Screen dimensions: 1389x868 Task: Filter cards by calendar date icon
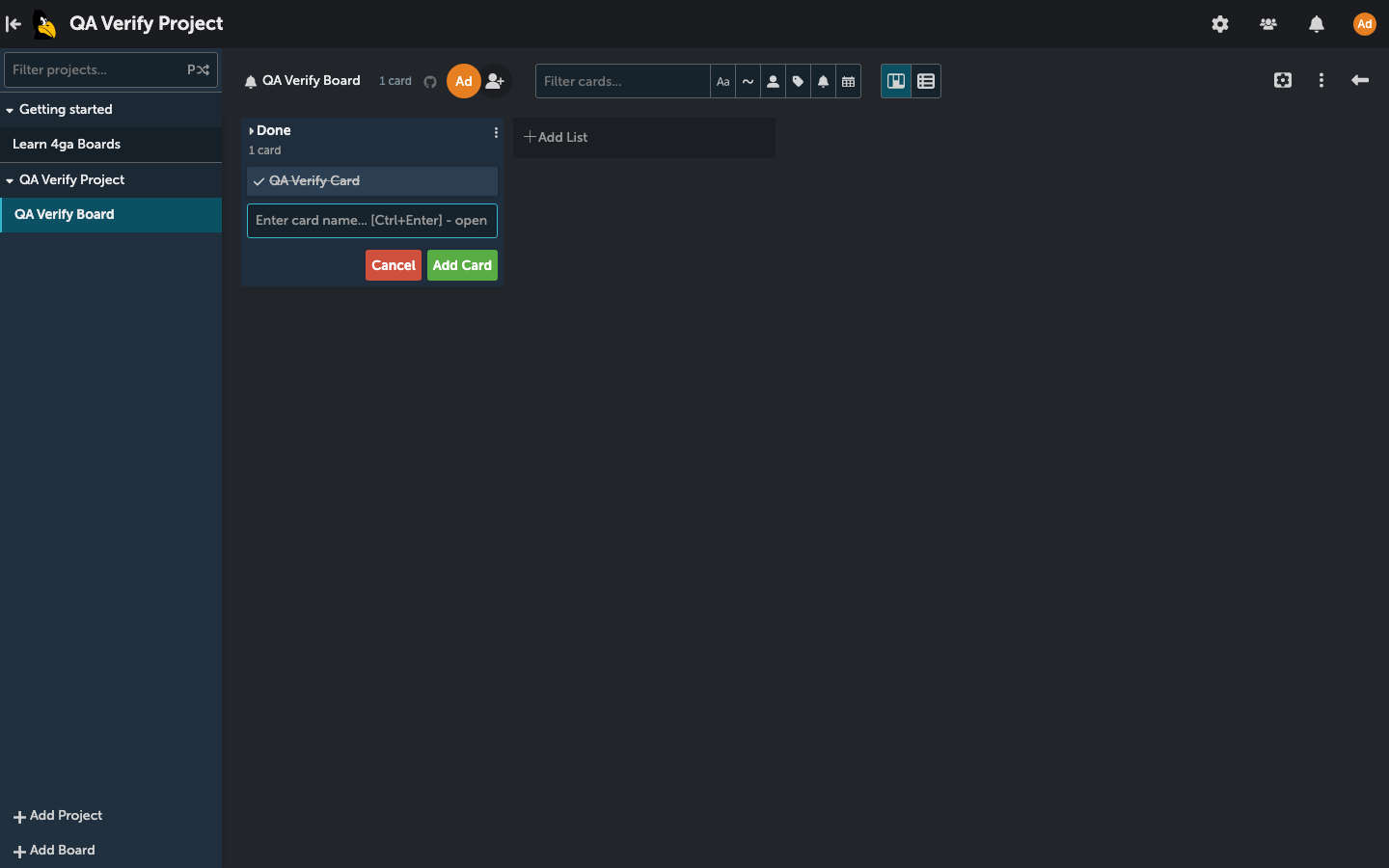(x=848, y=82)
